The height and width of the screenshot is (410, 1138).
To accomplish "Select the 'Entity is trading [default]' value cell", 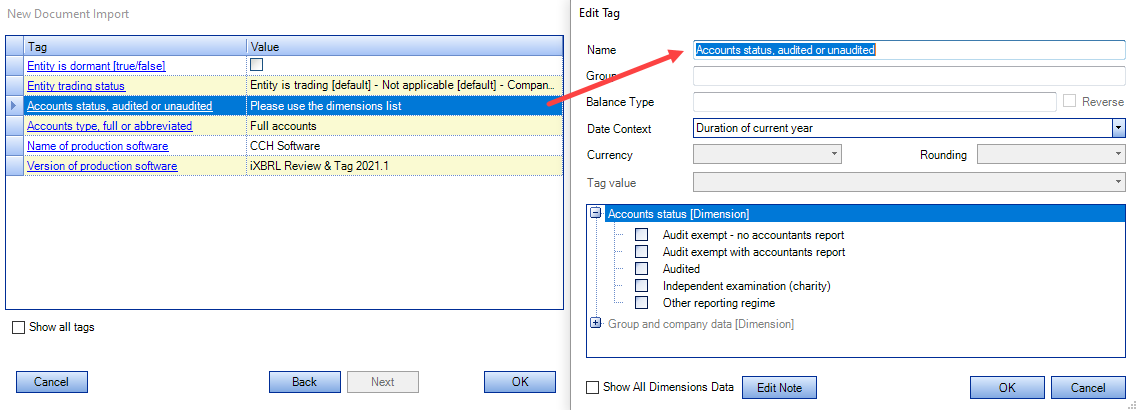I will pyautogui.click(x=405, y=86).
